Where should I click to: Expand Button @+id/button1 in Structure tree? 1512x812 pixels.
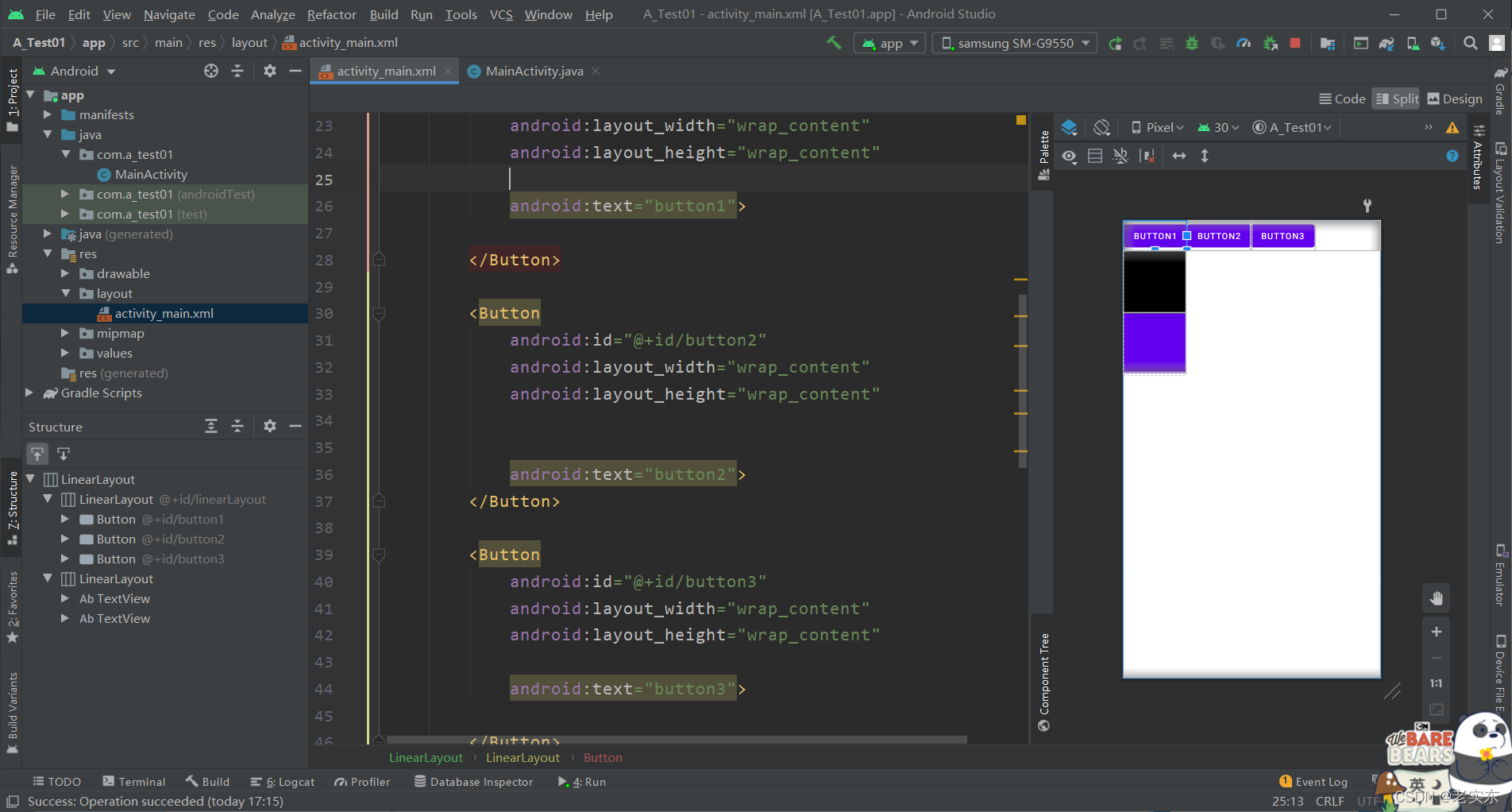pyautogui.click(x=66, y=520)
